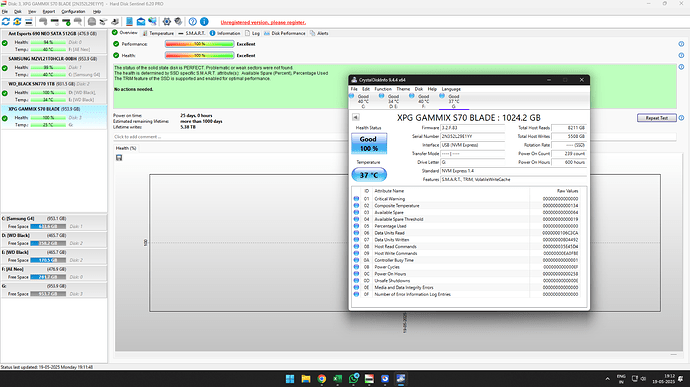Click the blue book toolbar icon
This screenshot has width=690, height=387.
(x=129, y=21)
